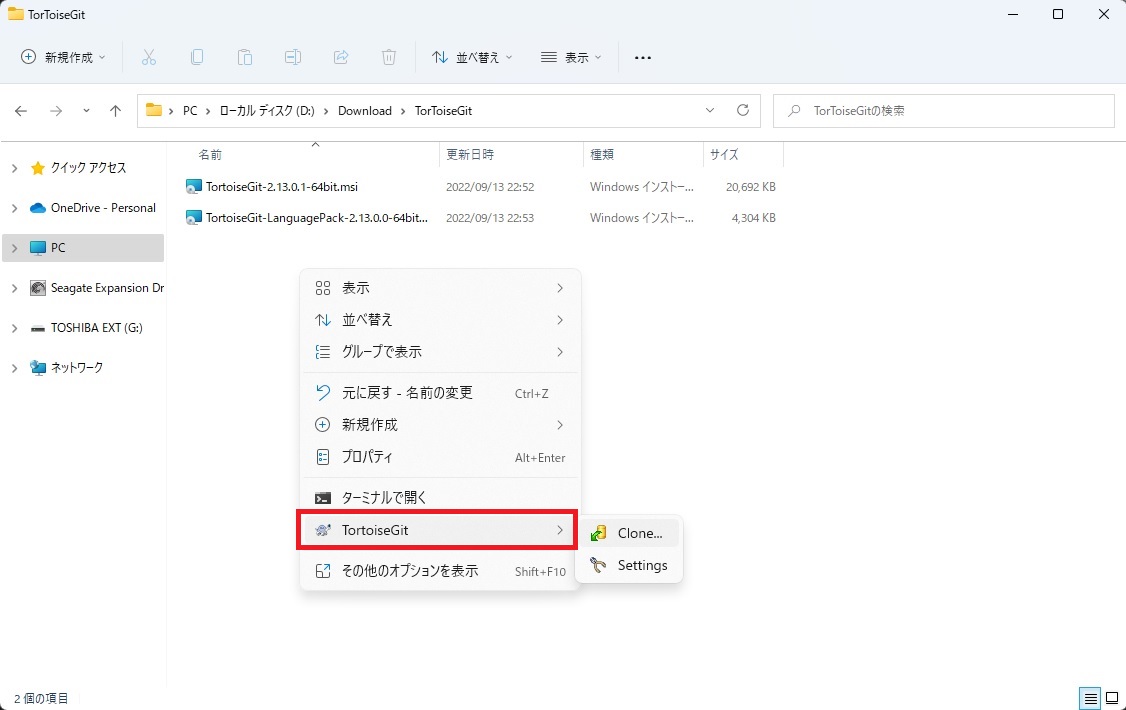Expand ネットワーク tree node
The image size is (1126, 710).
click(x=14, y=368)
